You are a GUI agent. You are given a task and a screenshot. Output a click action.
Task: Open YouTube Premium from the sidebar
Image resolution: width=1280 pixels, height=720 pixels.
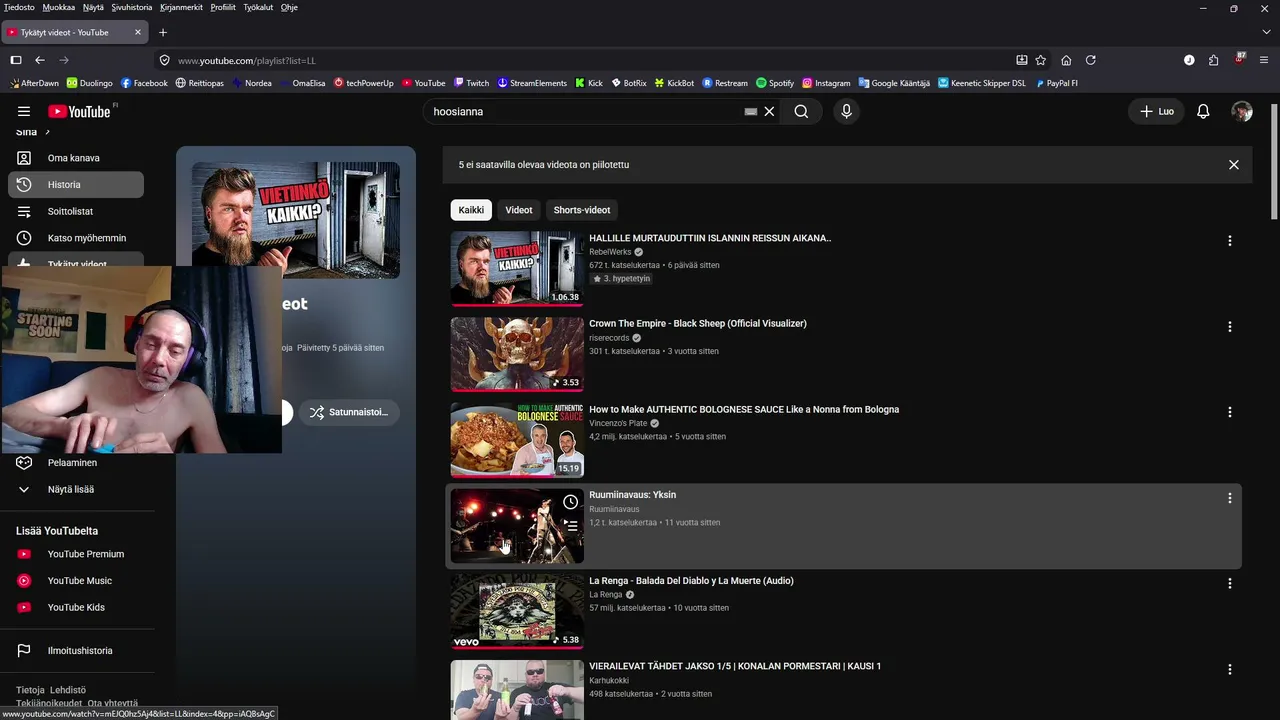point(76,554)
